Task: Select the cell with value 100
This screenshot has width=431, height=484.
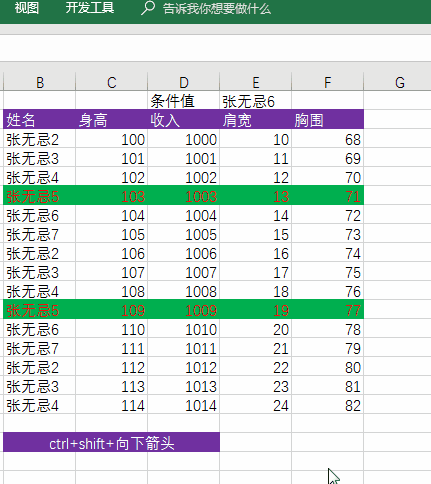Action: [112, 139]
